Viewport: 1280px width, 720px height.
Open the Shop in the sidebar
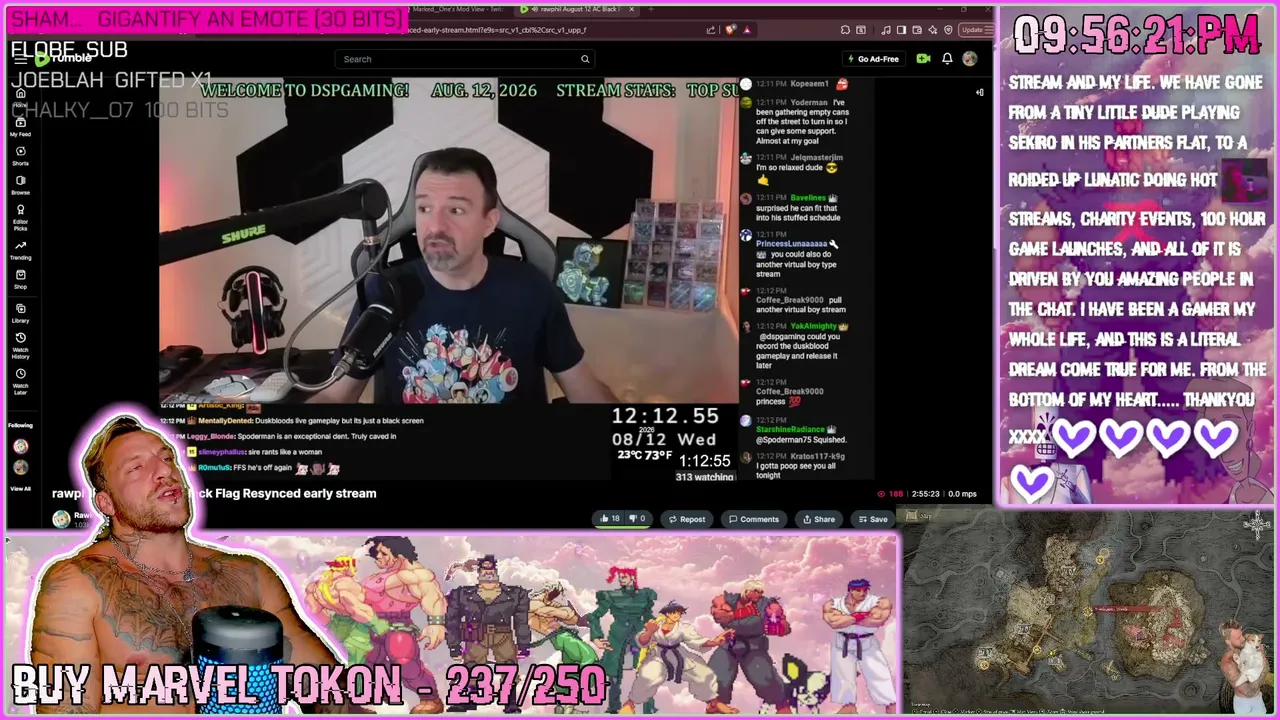pyautogui.click(x=20, y=280)
